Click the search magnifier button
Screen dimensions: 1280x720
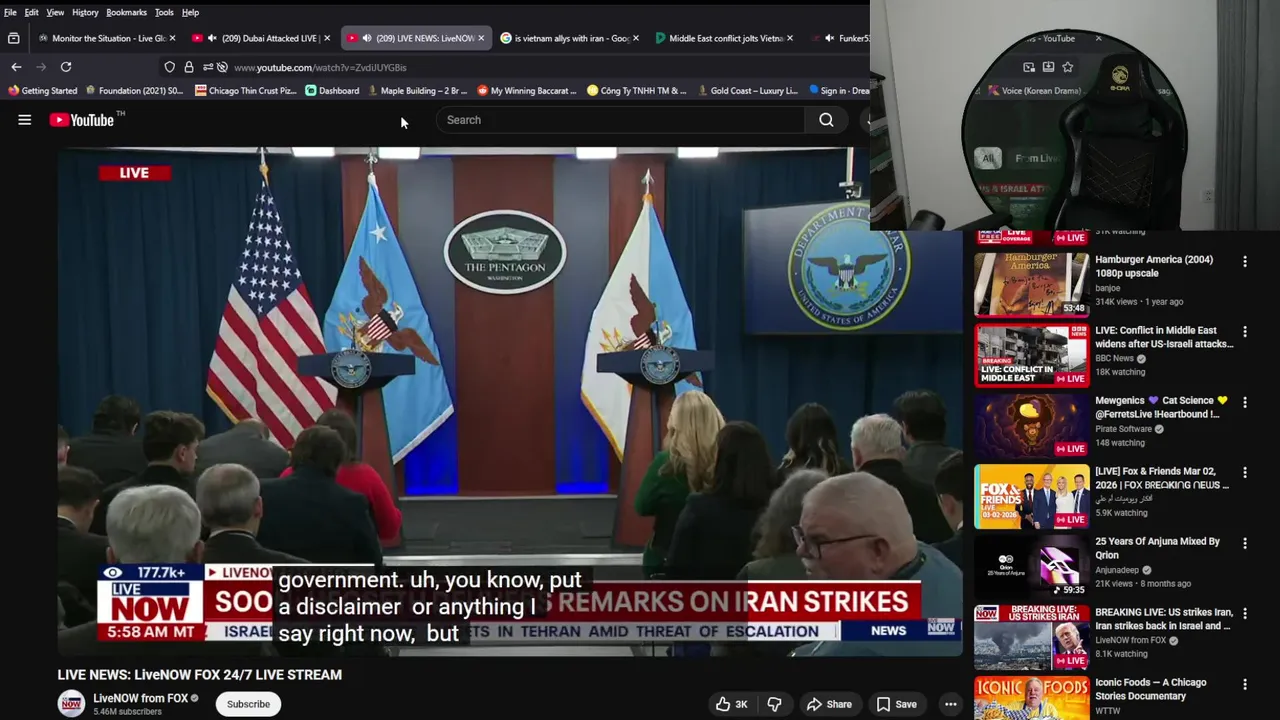click(x=826, y=120)
